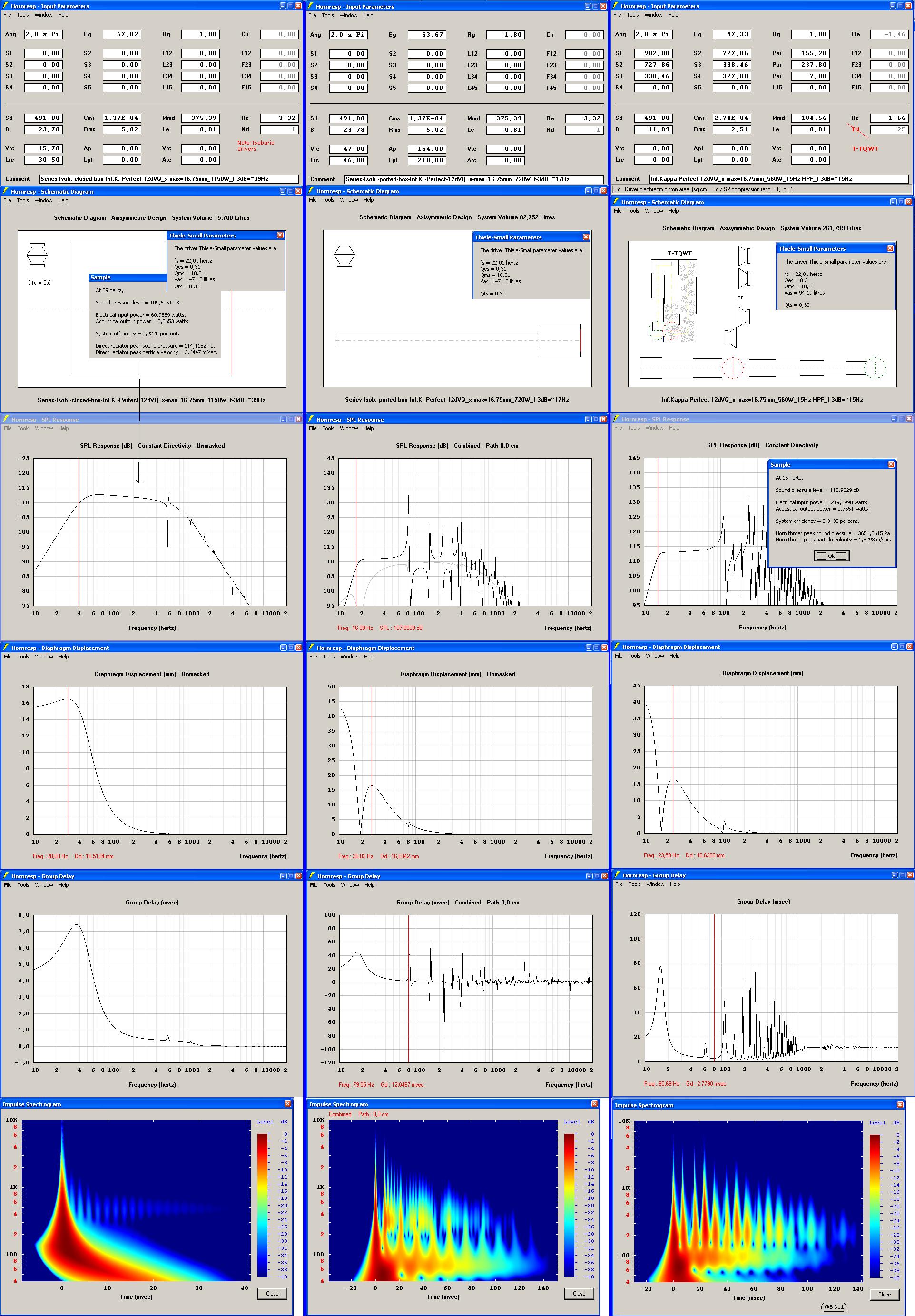The width and height of the screenshot is (915, 1316).
Task: Click the Eg field containing 47,33
Action: (732, 34)
